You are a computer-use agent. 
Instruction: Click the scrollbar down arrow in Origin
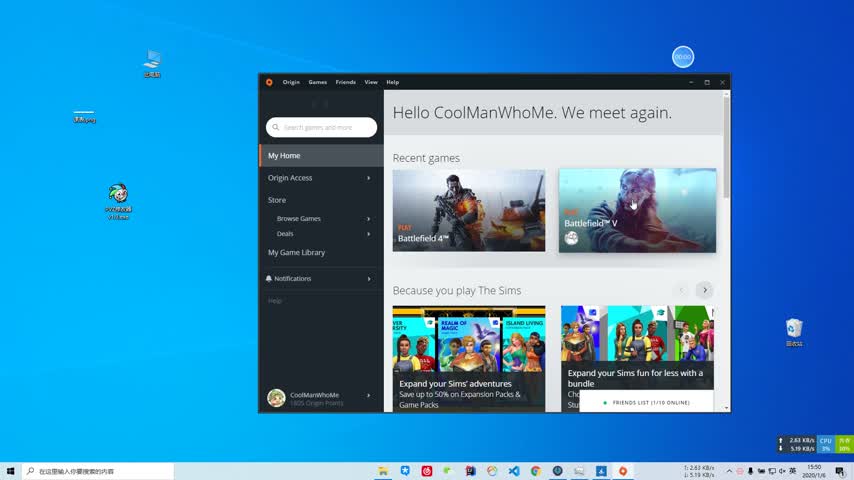[726, 408]
